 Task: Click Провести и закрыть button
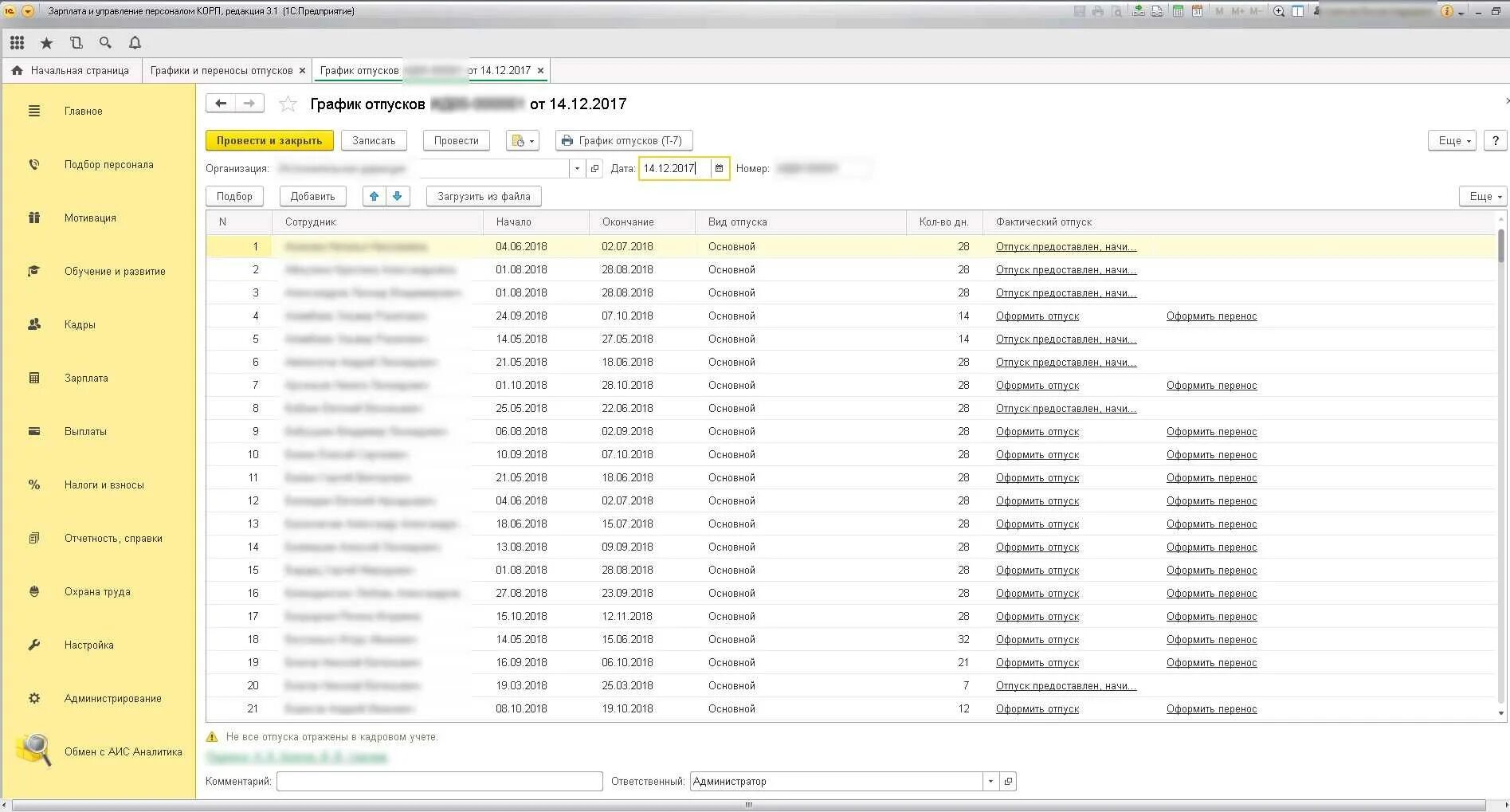269,140
